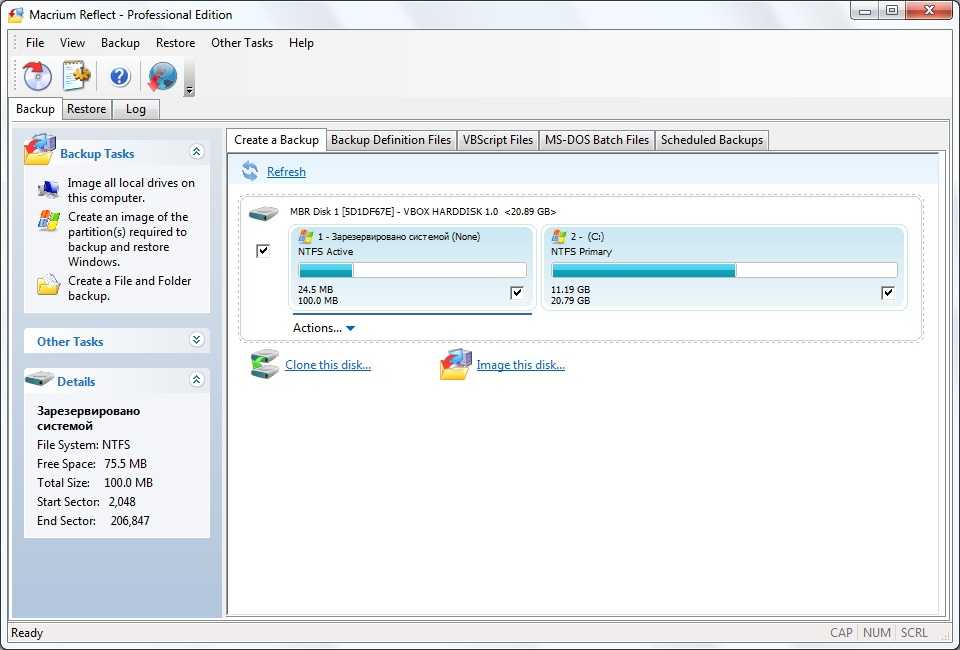960x650 pixels.
Task: Click the Backup Tasks panel folder icon
Action: point(39,149)
